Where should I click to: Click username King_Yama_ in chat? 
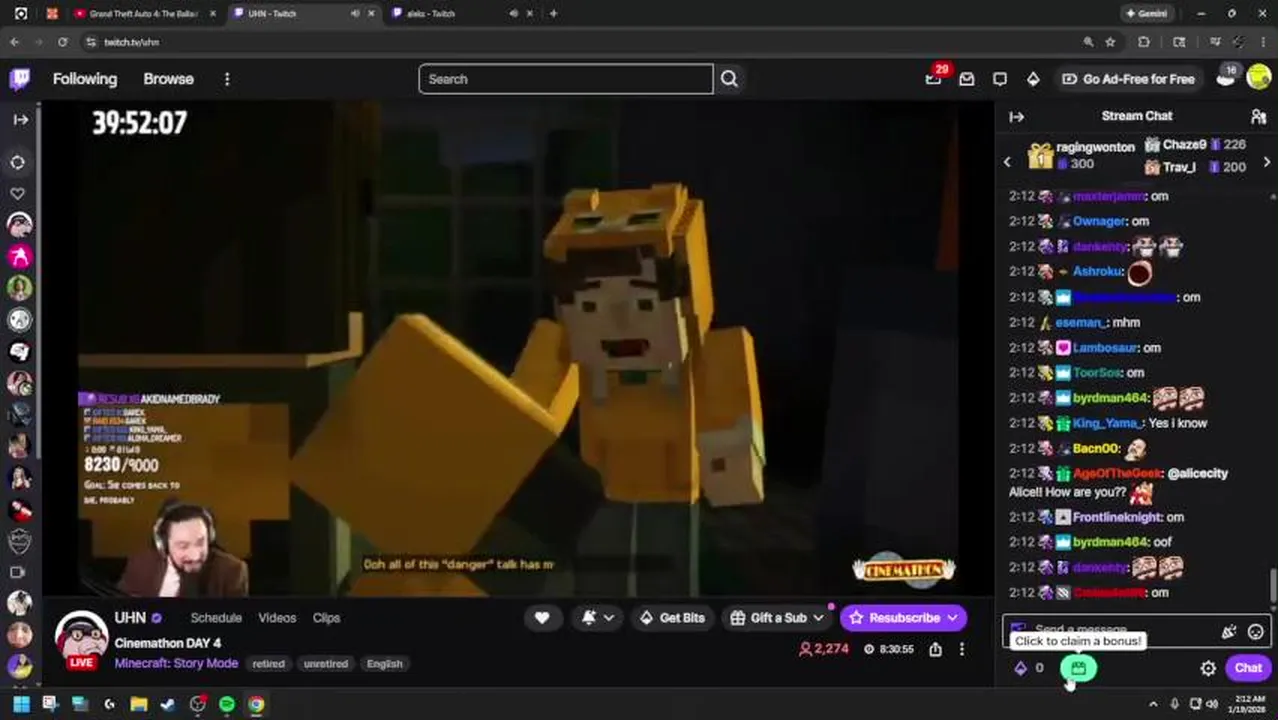point(1107,423)
